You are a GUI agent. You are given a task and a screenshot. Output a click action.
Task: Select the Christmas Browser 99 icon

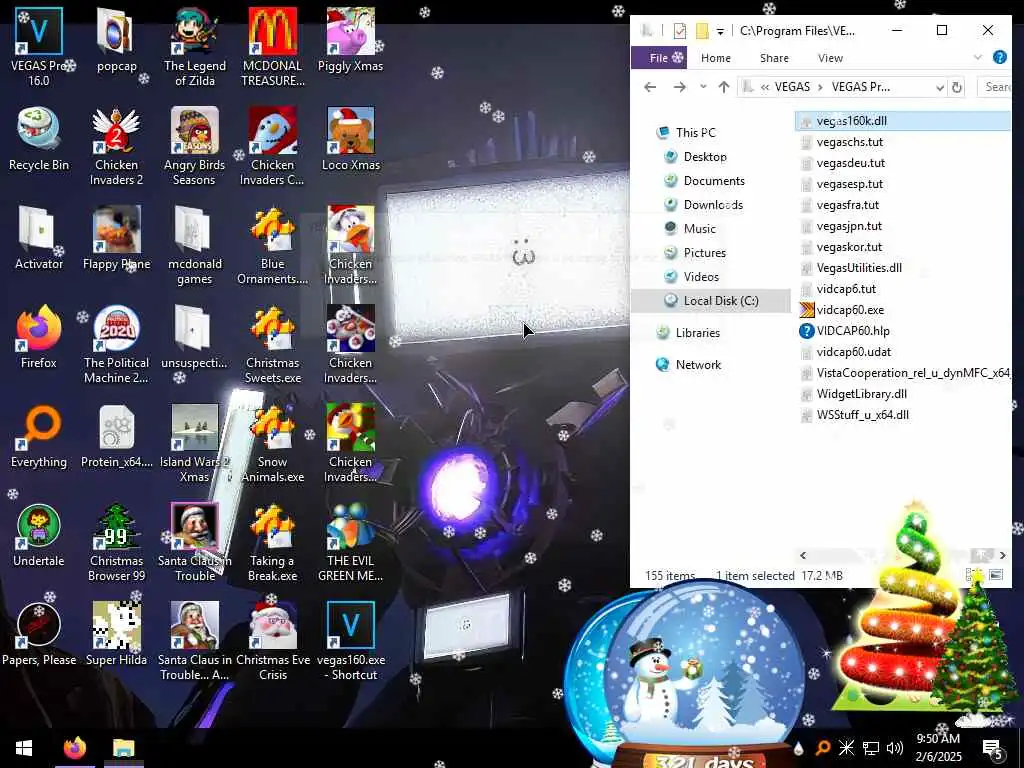(x=116, y=542)
